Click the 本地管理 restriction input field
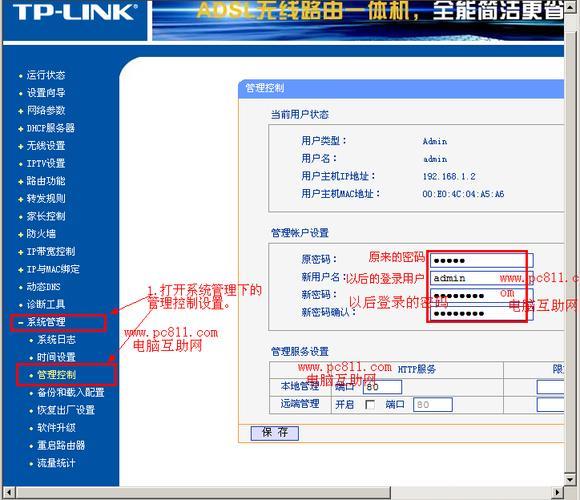 pos(550,387)
